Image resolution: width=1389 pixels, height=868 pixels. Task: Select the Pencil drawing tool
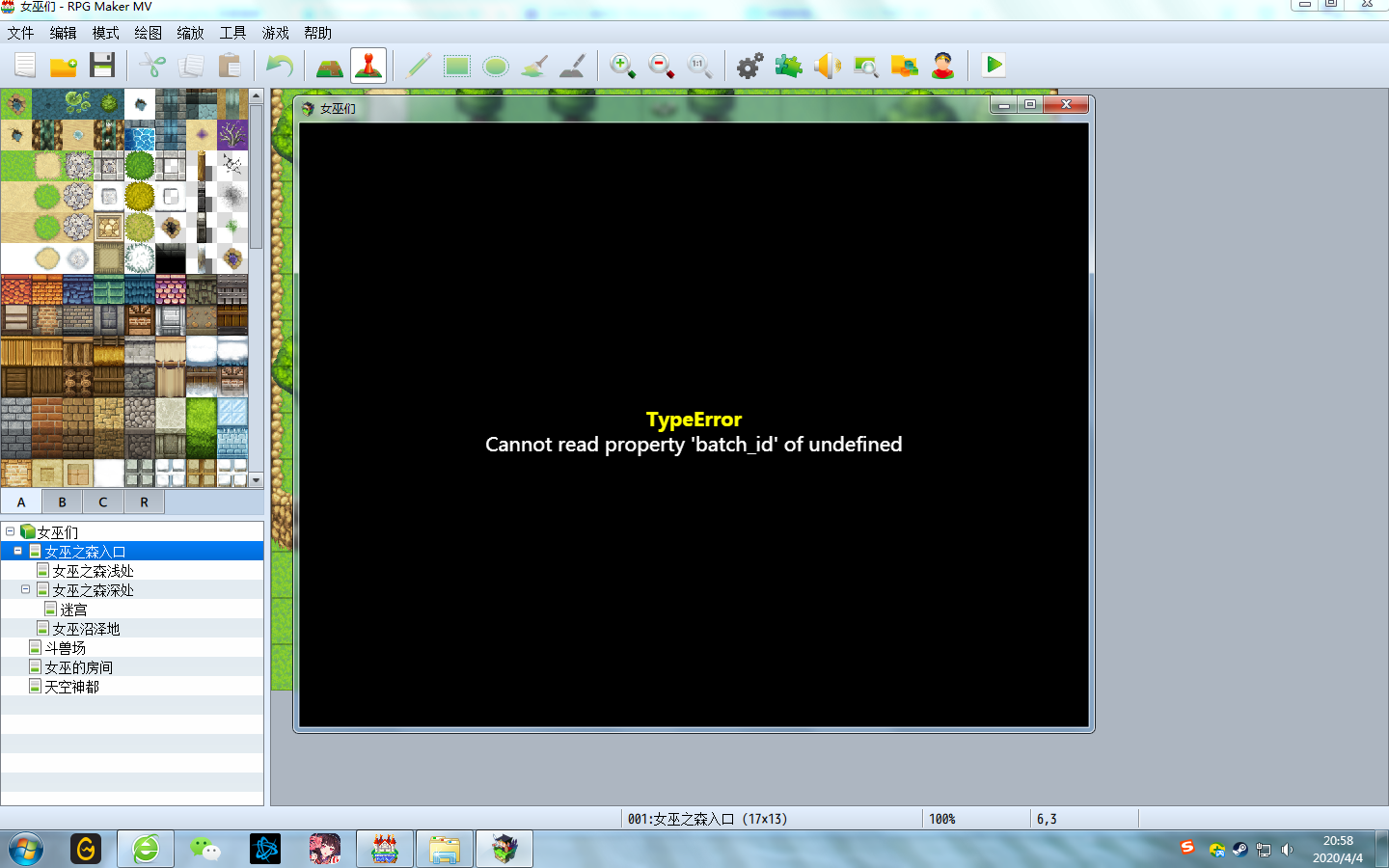click(419, 66)
